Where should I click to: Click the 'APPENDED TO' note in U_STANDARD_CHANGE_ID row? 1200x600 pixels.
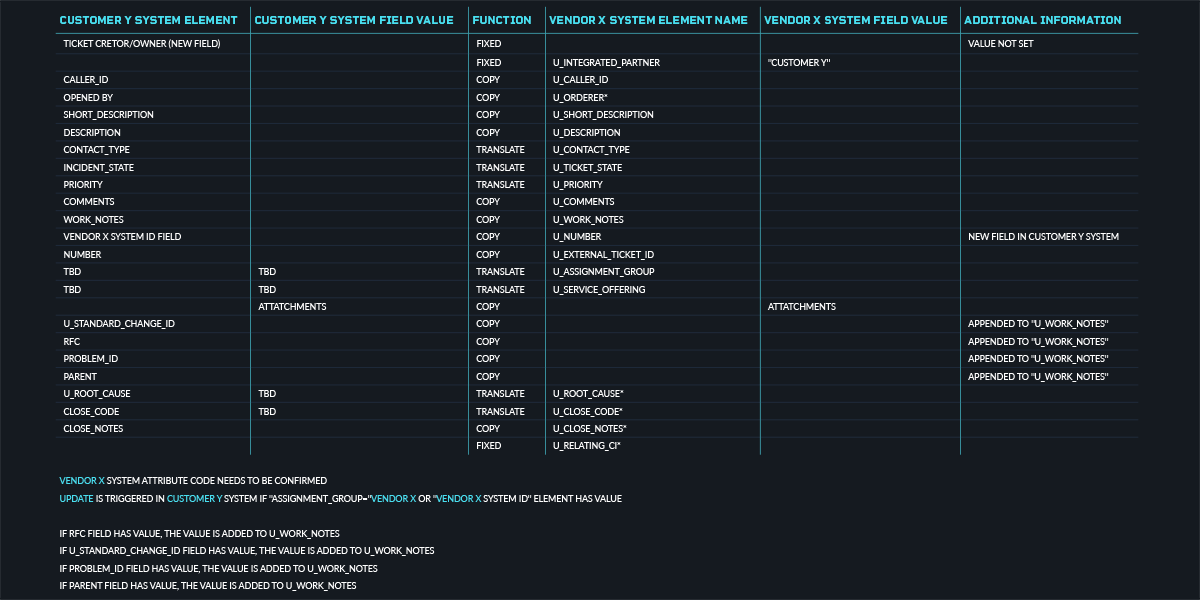click(x=1038, y=324)
